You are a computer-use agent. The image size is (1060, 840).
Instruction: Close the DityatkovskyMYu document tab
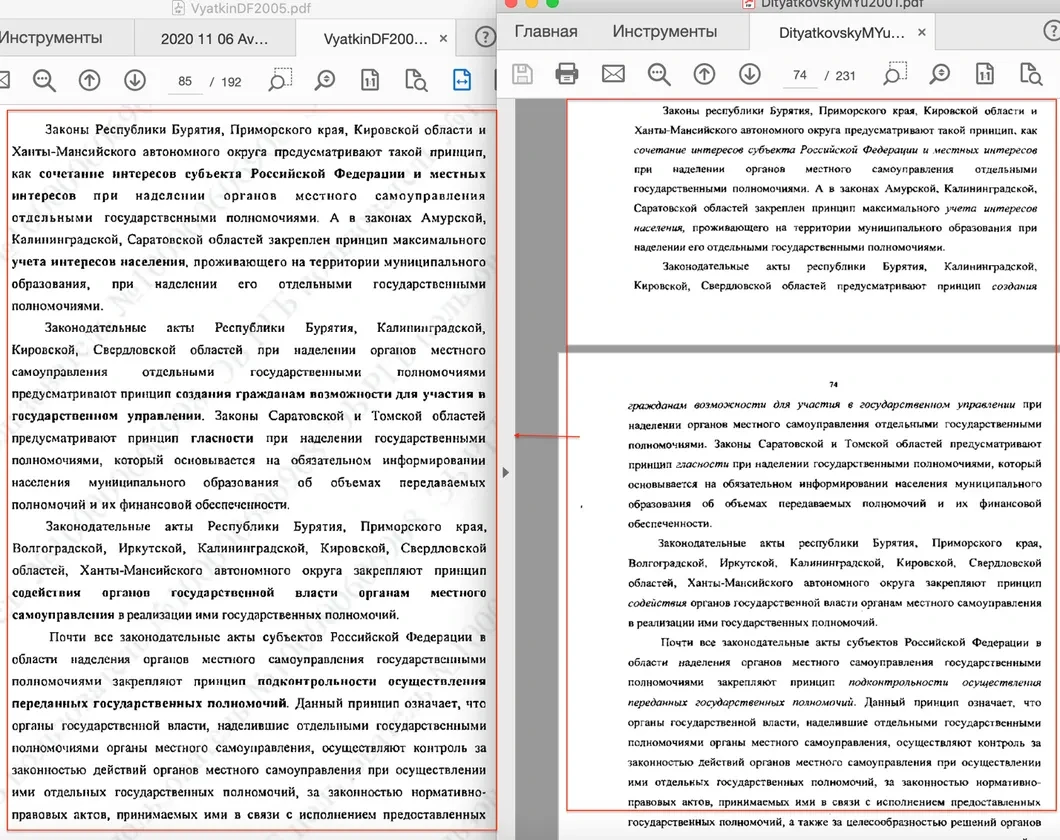pos(922,33)
